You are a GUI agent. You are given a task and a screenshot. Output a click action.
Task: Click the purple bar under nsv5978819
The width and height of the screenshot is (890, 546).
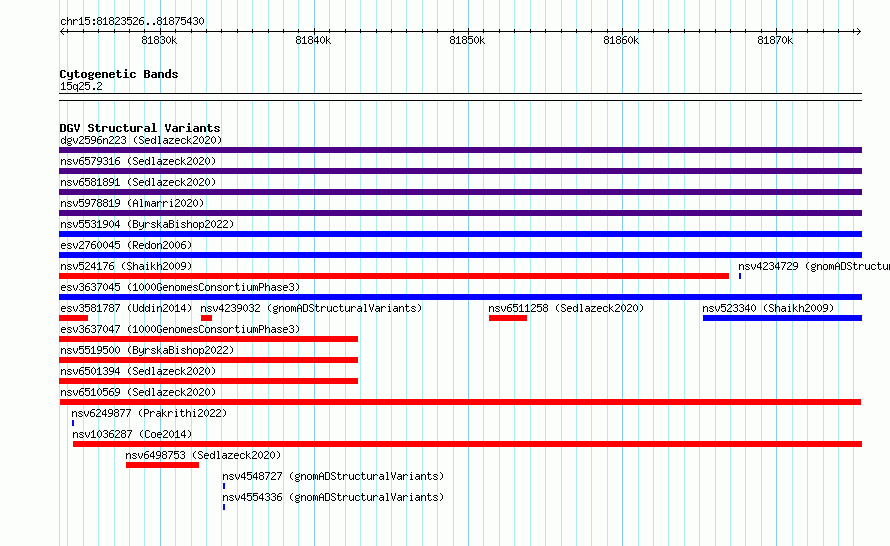(x=460, y=213)
